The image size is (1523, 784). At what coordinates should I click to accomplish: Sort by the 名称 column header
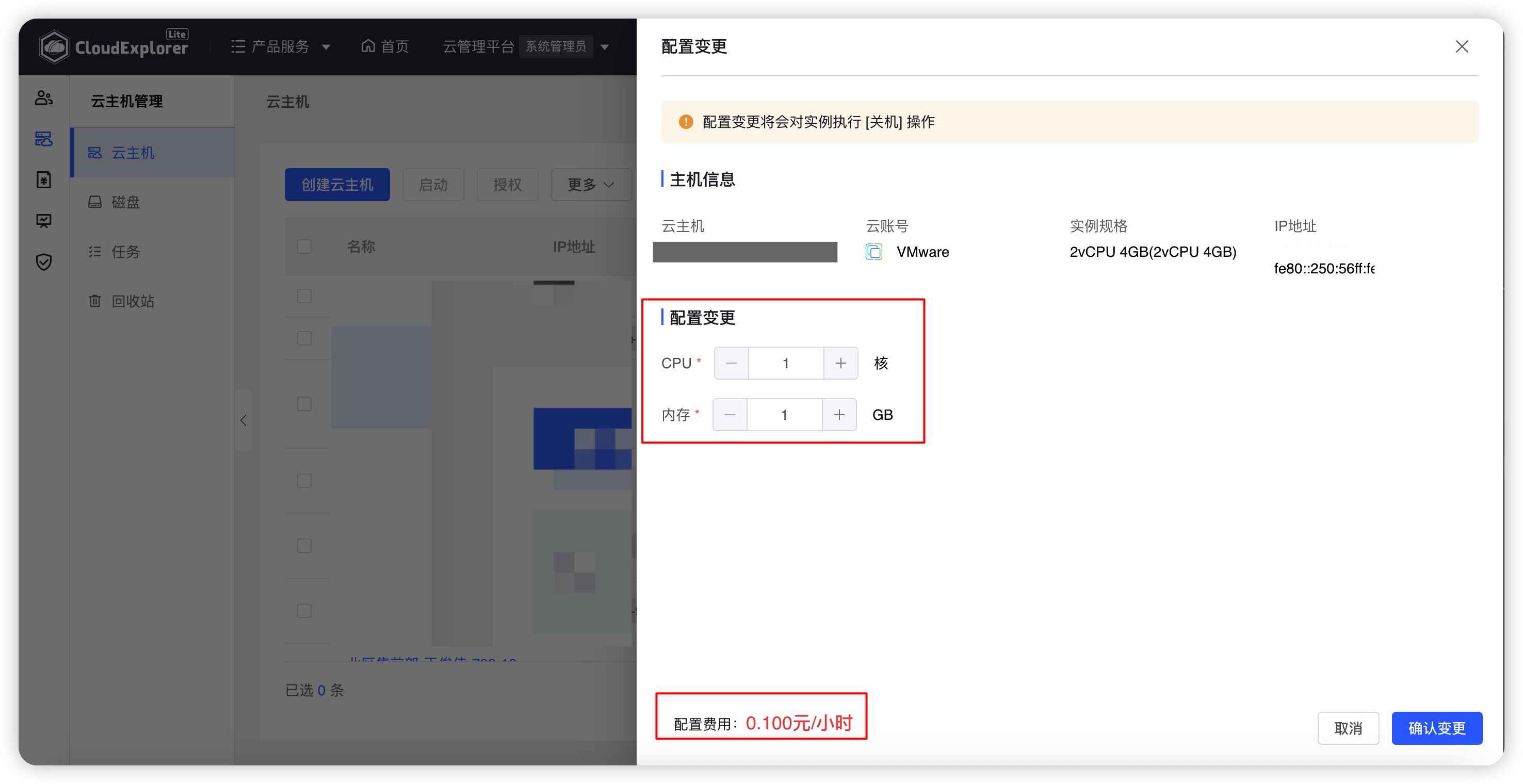tap(361, 247)
